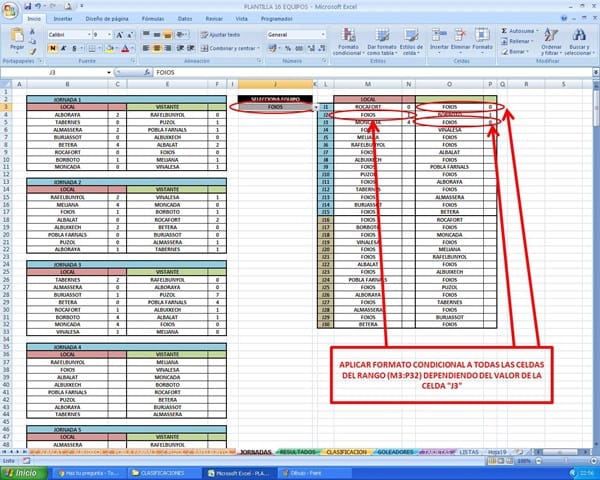The width and height of the screenshot is (600, 480).
Task: Open the dropdown arrow beside cell J3
Action: (316, 108)
